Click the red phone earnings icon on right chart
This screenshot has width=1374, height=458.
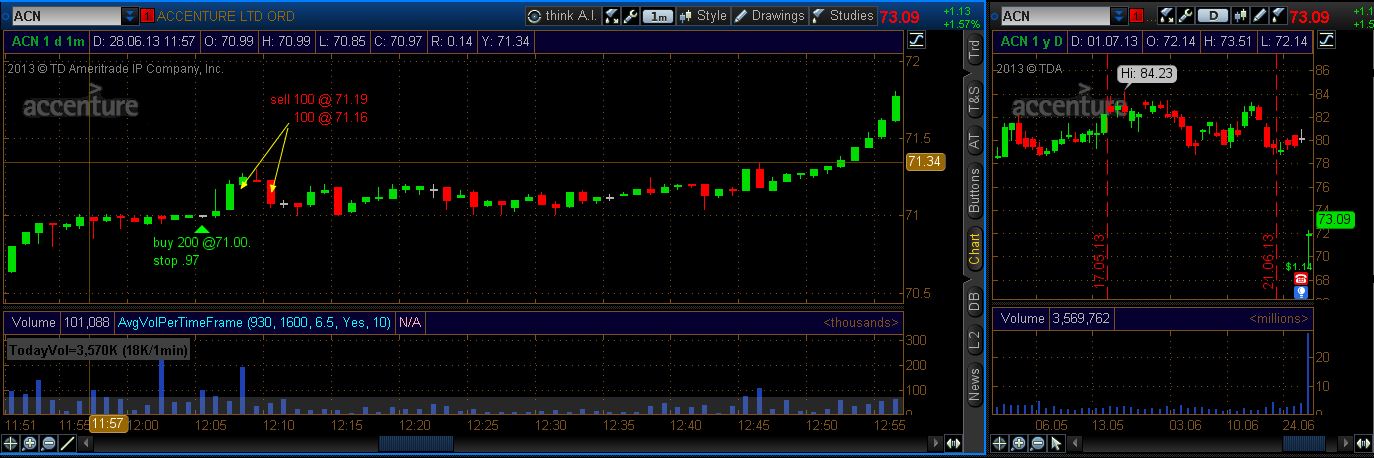tap(1300, 280)
